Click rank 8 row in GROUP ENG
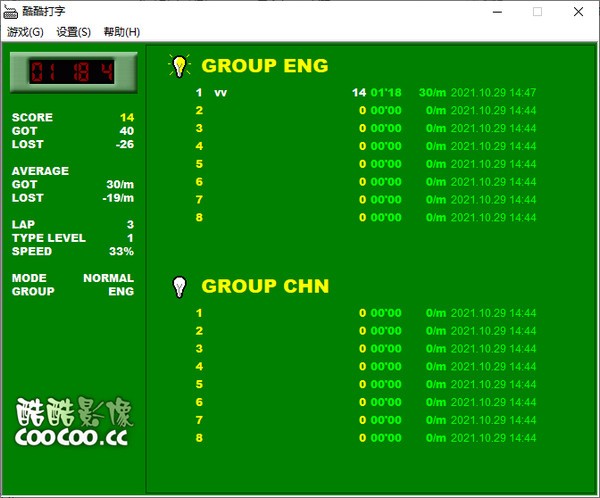600x498 pixels. pyautogui.click(x=366, y=218)
